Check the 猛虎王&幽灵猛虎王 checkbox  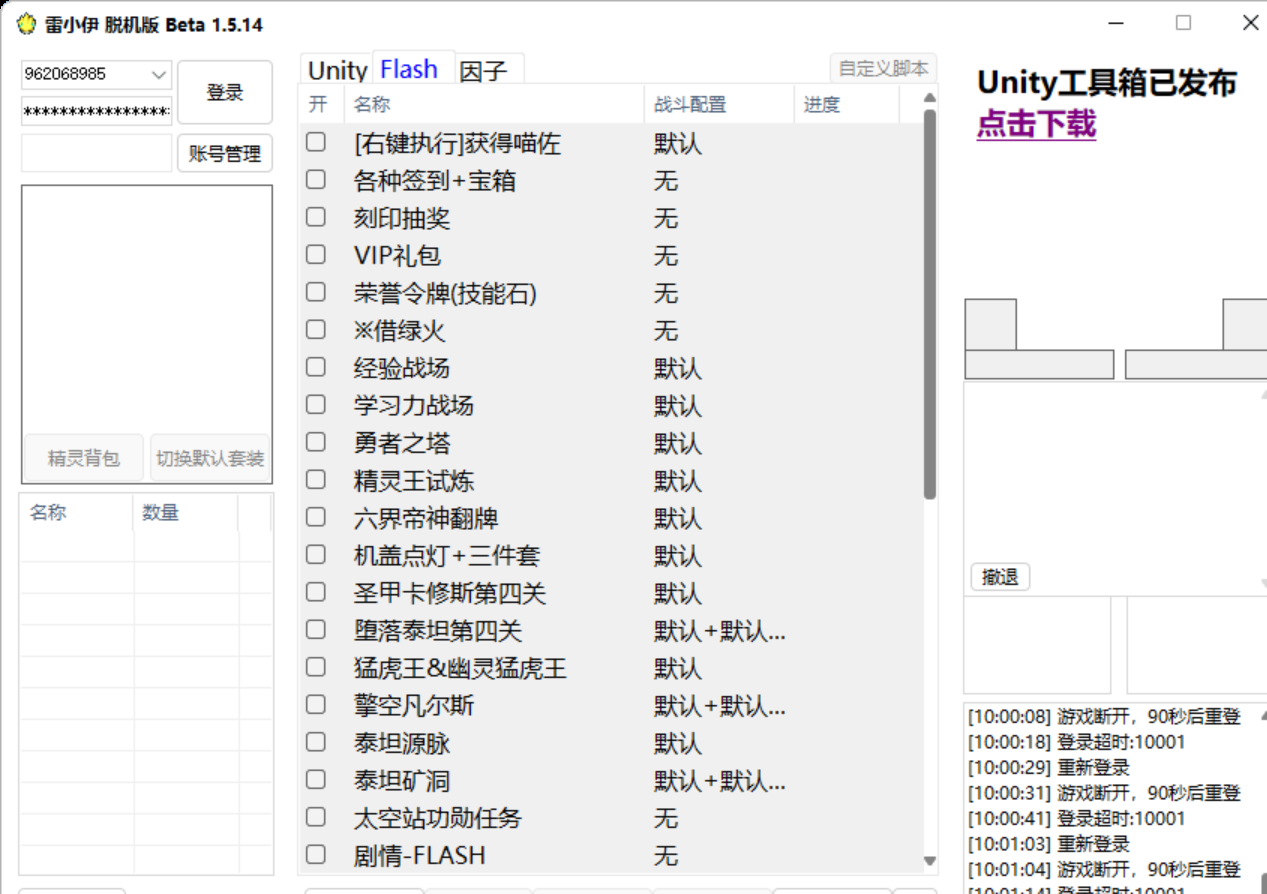(316, 667)
